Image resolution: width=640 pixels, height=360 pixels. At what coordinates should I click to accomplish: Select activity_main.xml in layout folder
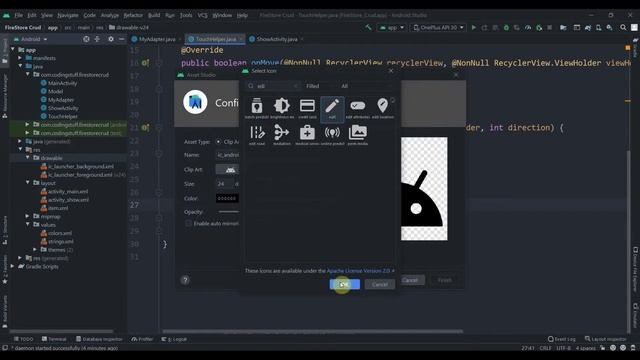[68, 191]
